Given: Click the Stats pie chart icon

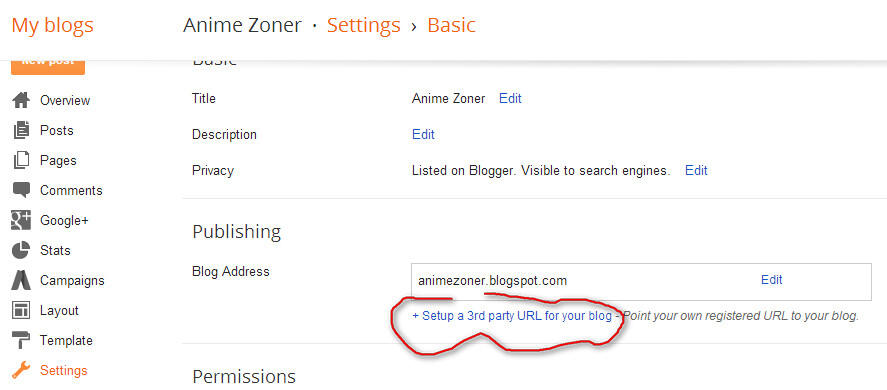Looking at the screenshot, I should click(x=21, y=250).
